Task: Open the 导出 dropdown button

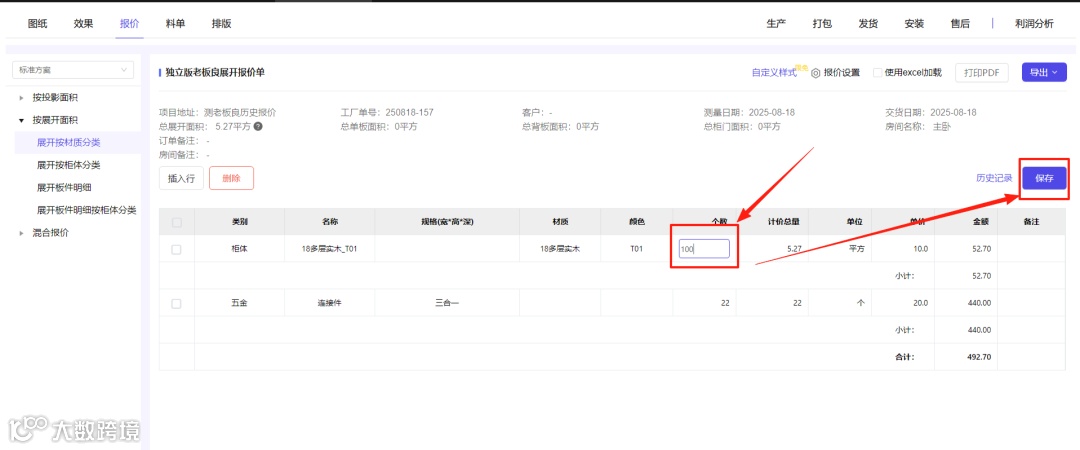Action: (x=1044, y=72)
